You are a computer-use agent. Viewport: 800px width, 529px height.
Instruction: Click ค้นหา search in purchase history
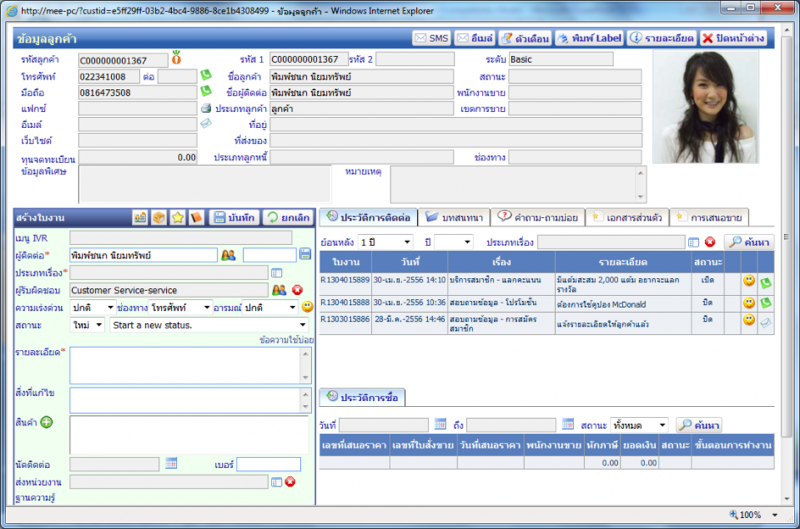[699, 425]
